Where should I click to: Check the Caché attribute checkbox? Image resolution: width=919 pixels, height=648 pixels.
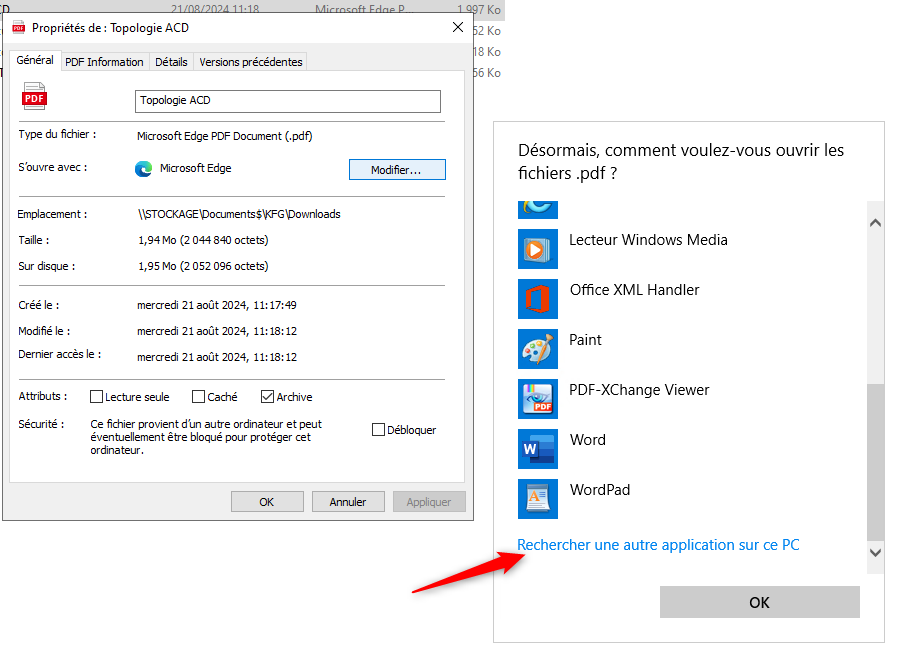[198, 397]
